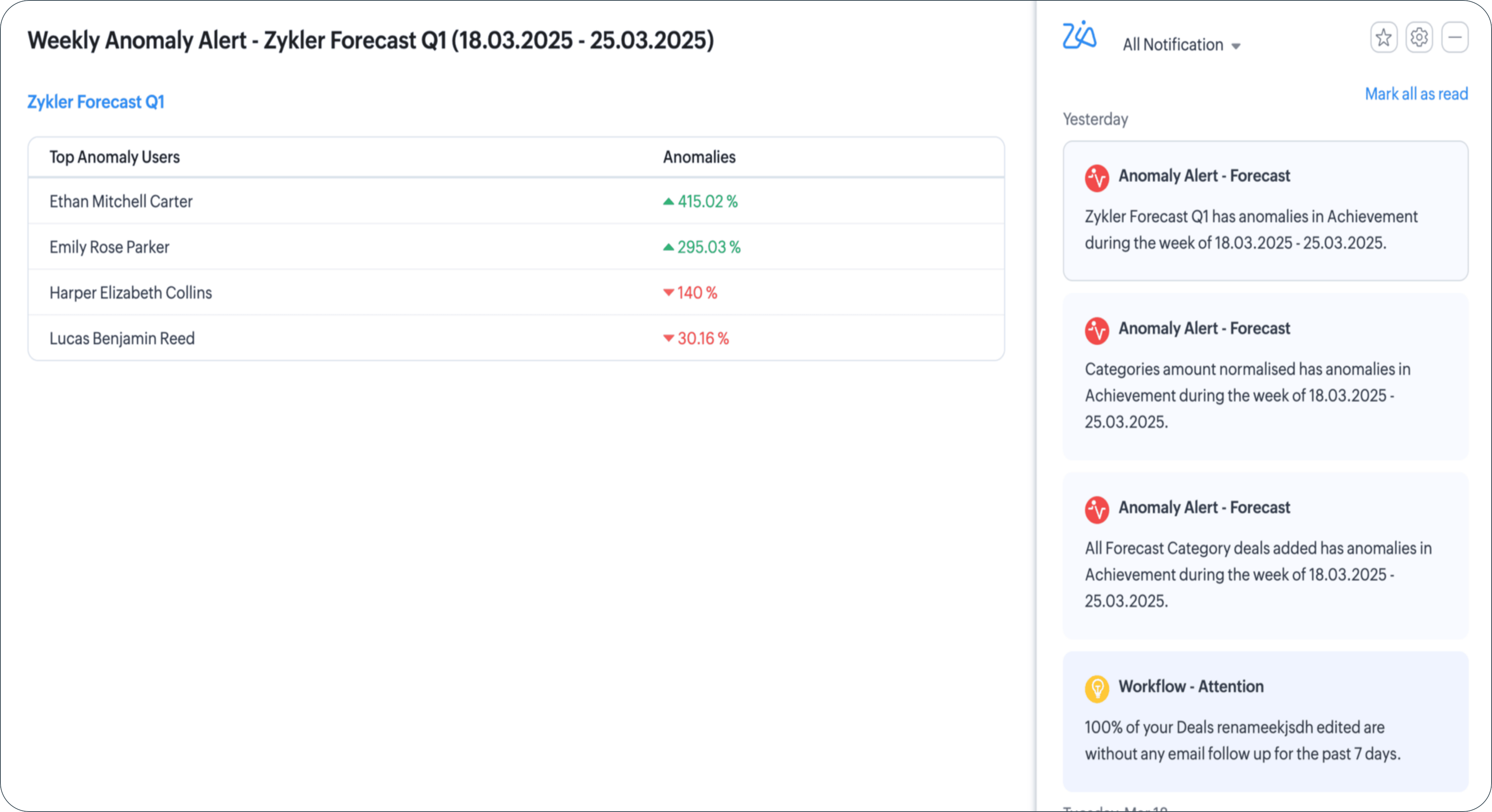Click the Zia logo icon
Viewport: 1492px width, 812px height.
click(x=1079, y=36)
